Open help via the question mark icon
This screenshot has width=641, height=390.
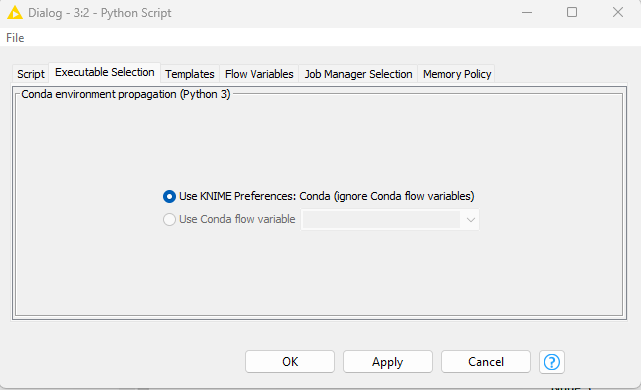pyautogui.click(x=552, y=362)
